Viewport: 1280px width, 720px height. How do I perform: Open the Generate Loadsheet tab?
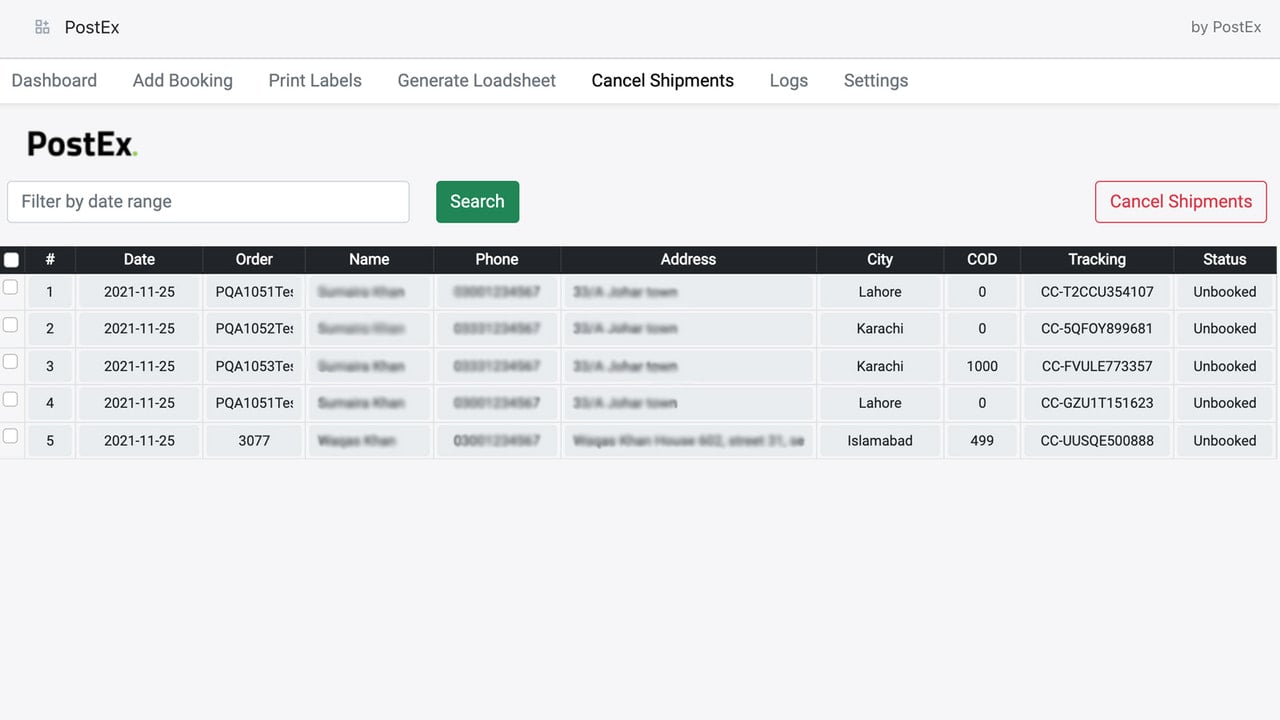(477, 81)
